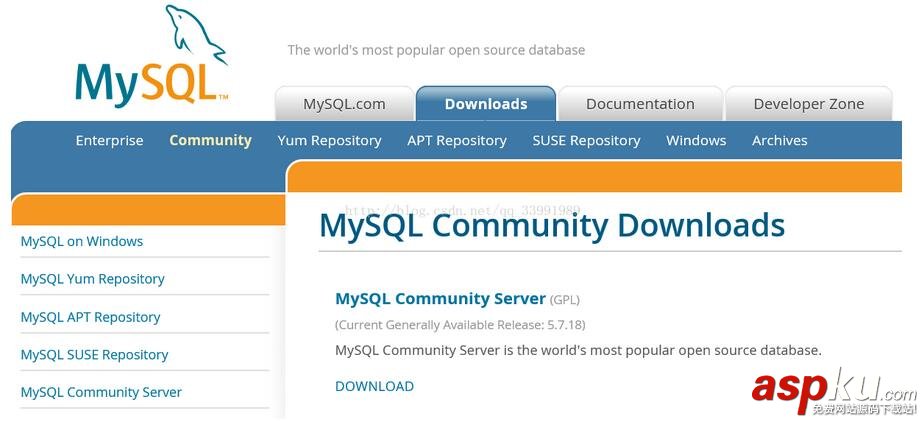Select the Downloads tab
The width and height of the screenshot is (922, 421).
pyautogui.click(x=486, y=104)
